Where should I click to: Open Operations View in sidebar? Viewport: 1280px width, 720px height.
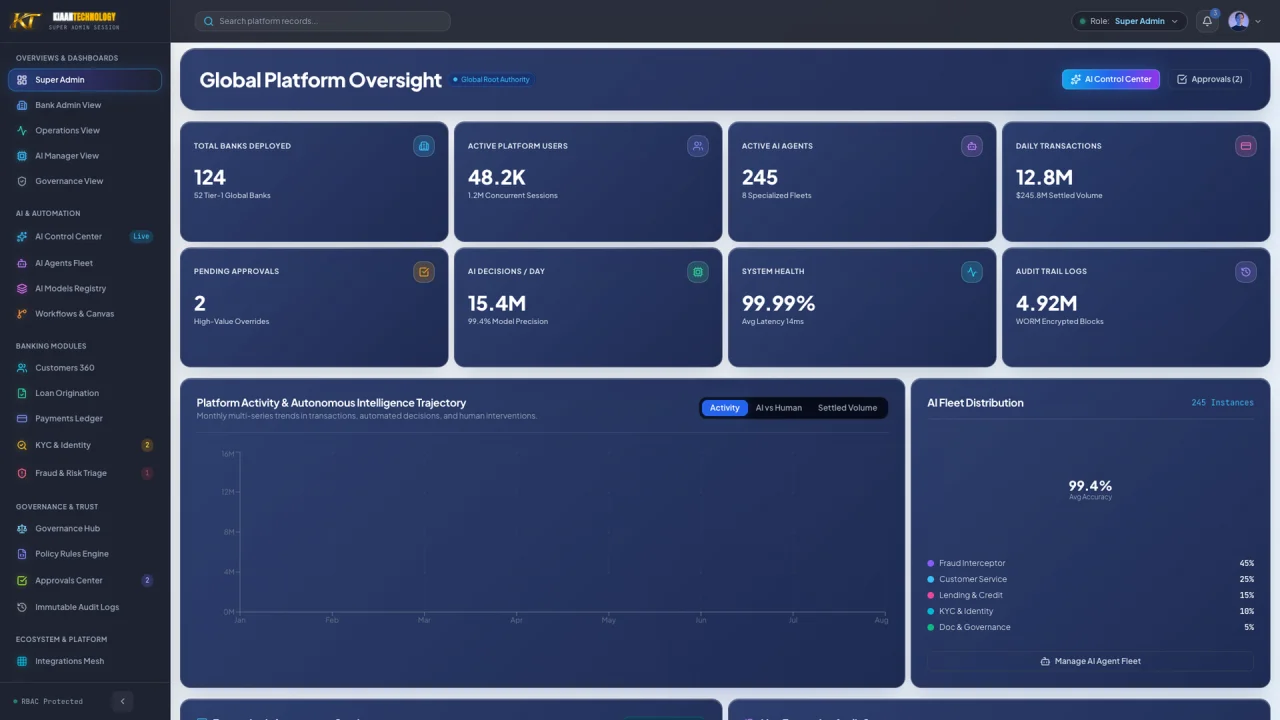(x=85, y=130)
